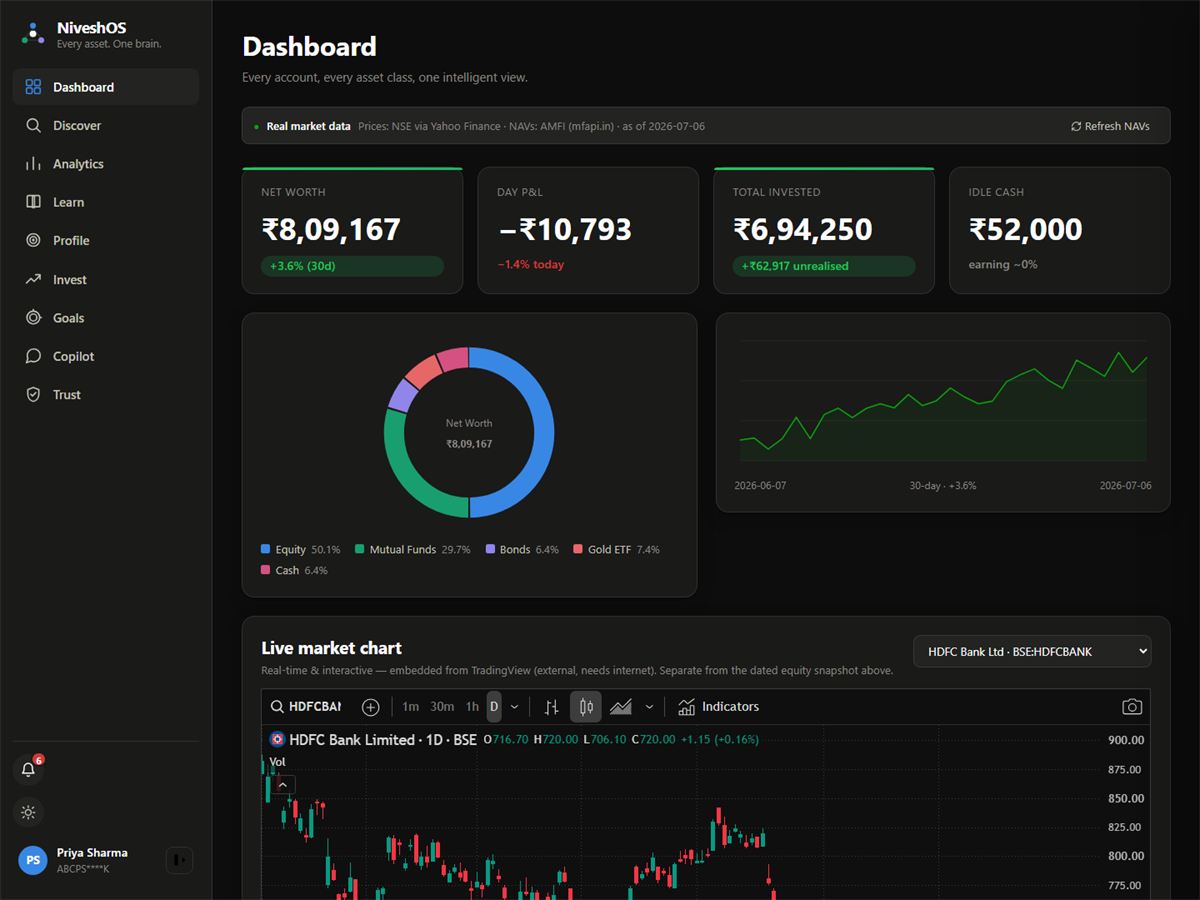This screenshot has height=900, width=1200.
Task: Click the compare or add symbol plus icon
Action: click(371, 707)
